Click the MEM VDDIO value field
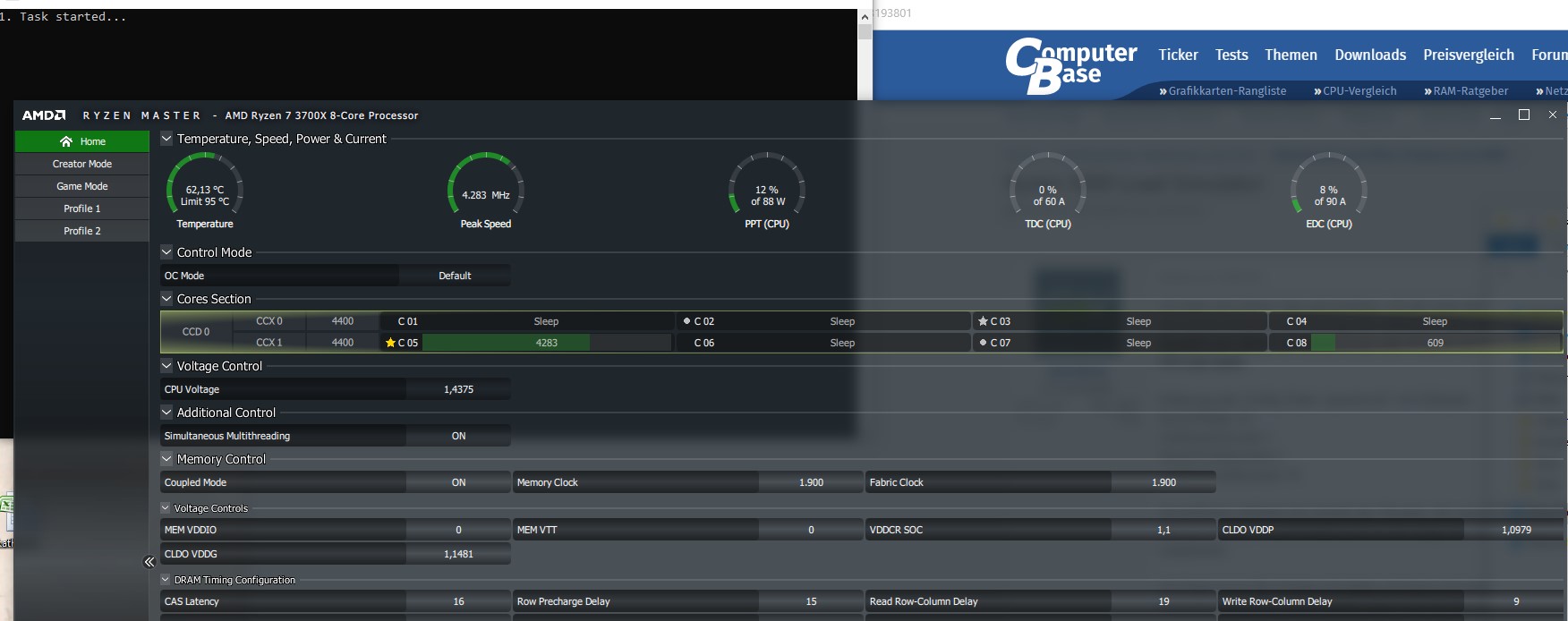The image size is (1568, 621). point(458,530)
